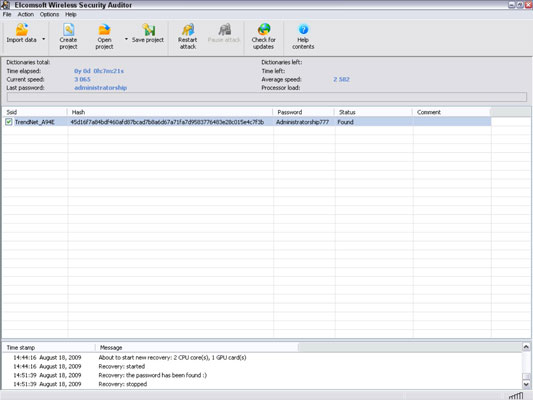This screenshot has height=400, width=533.
Task: Click the found password Administratorship777
Action: point(302,122)
